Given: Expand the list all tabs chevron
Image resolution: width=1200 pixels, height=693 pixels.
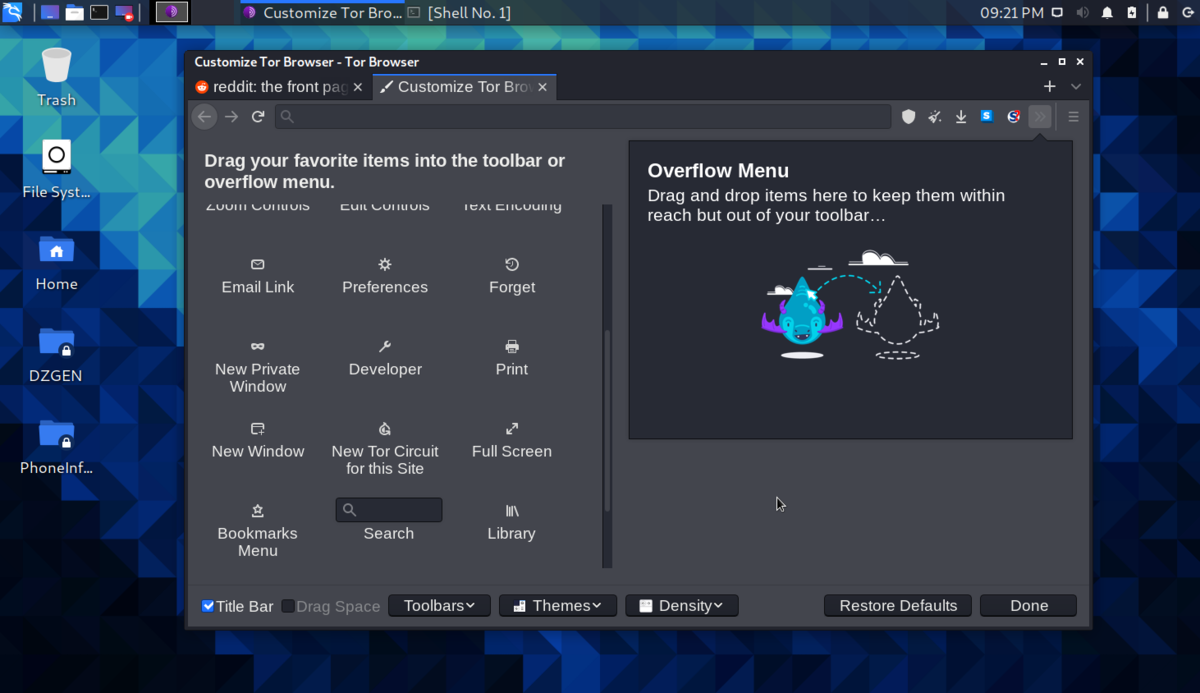Looking at the screenshot, I should pos(1076,87).
